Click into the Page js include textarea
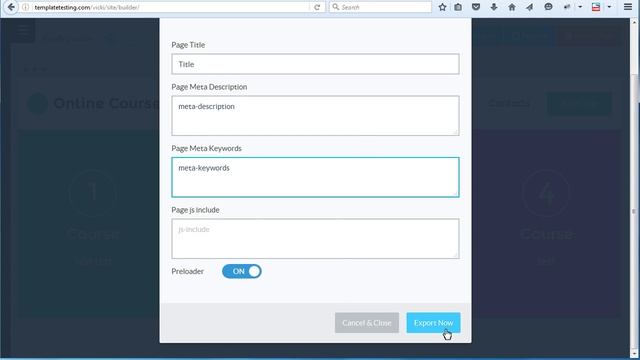 coord(316,239)
